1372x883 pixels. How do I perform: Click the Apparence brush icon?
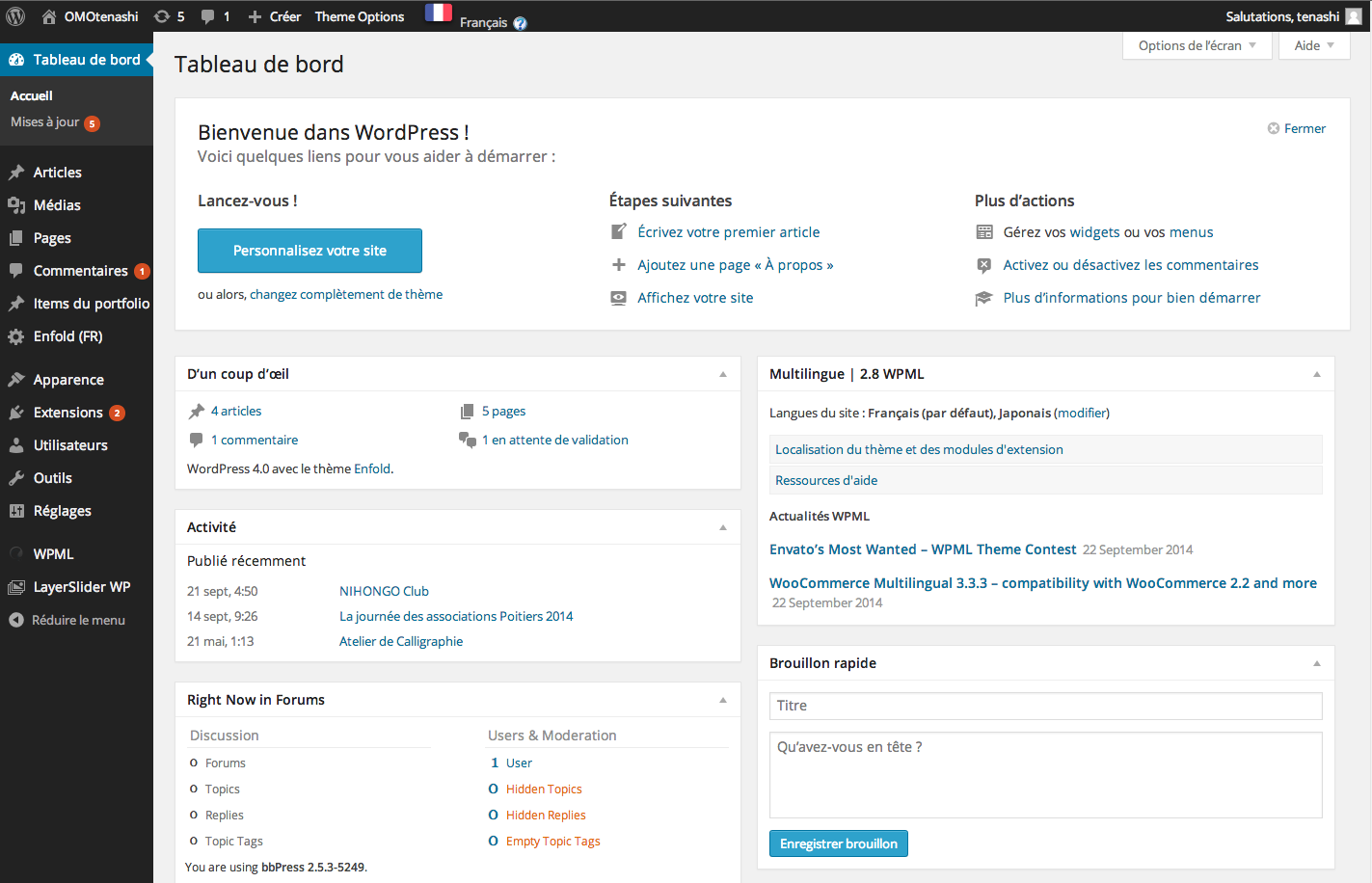coord(16,380)
